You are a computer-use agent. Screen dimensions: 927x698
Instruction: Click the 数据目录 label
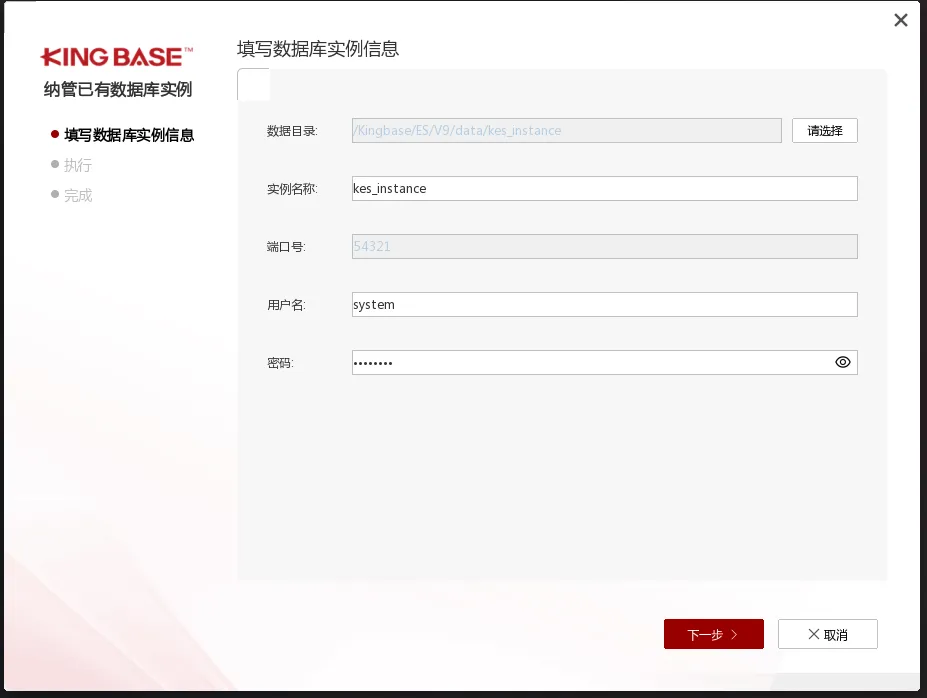(292, 131)
